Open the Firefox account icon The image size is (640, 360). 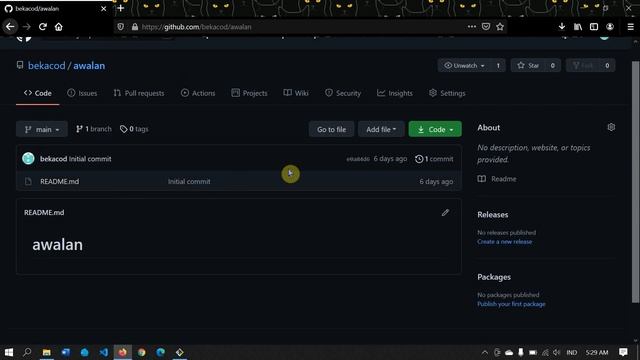(610, 27)
